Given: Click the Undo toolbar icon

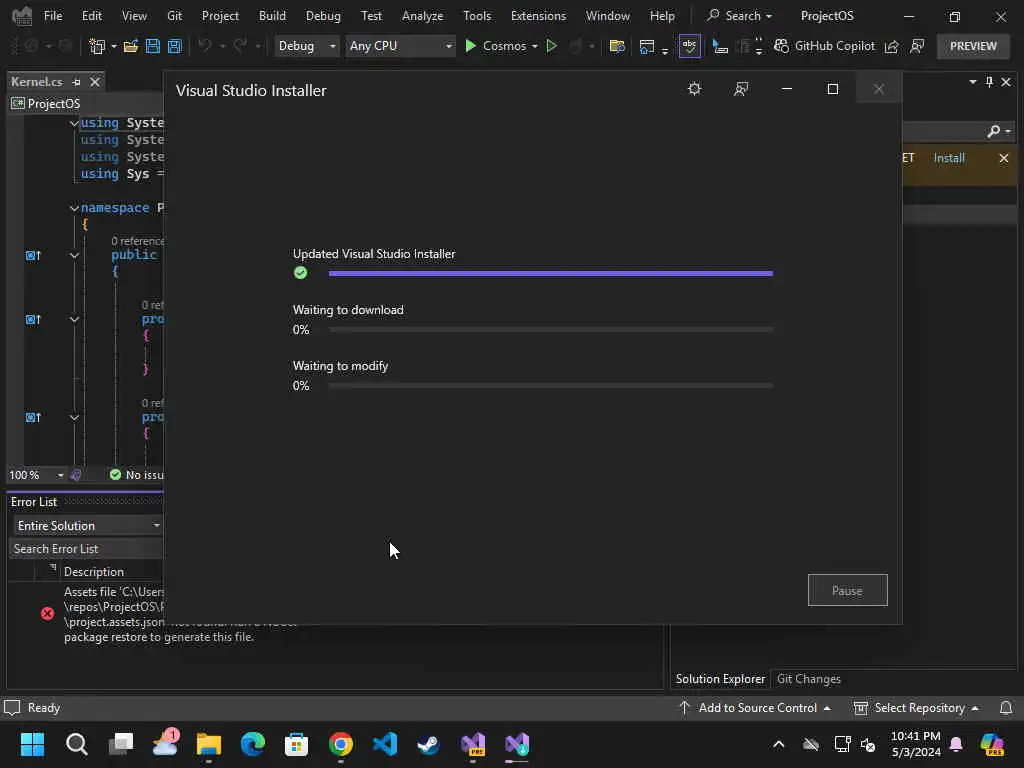Looking at the screenshot, I should tap(205, 46).
